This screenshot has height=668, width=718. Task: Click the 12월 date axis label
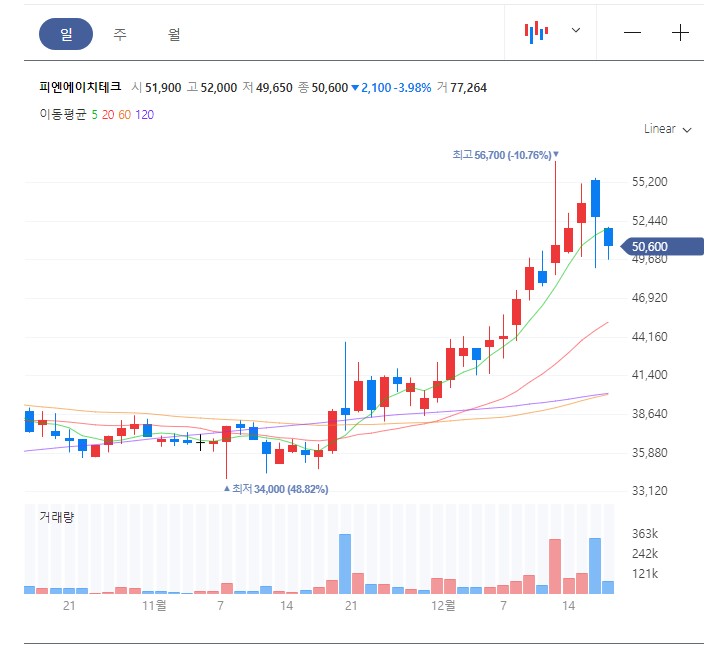[x=443, y=606]
